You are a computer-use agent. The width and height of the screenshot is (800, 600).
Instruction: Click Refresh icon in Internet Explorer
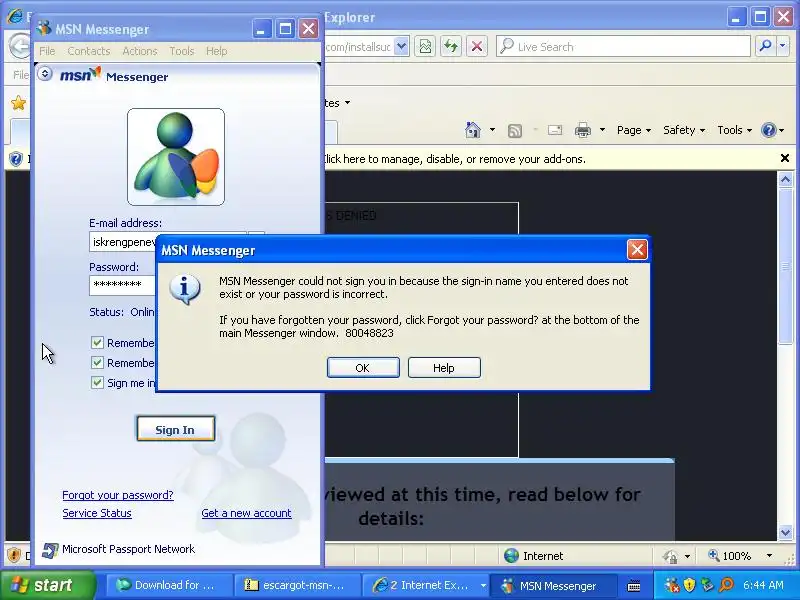451,46
